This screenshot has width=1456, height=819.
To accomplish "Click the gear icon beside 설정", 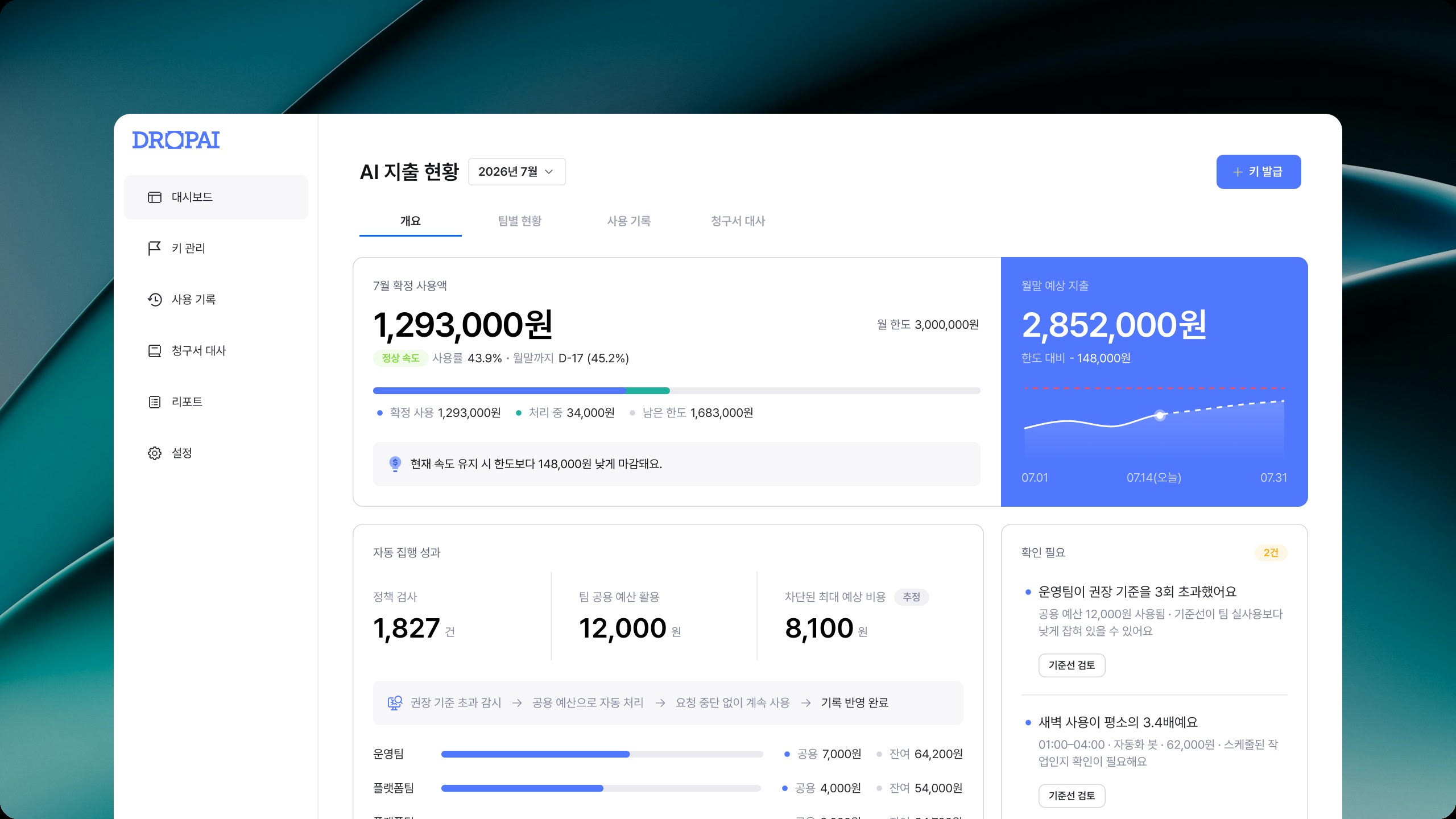I will click(x=155, y=453).
